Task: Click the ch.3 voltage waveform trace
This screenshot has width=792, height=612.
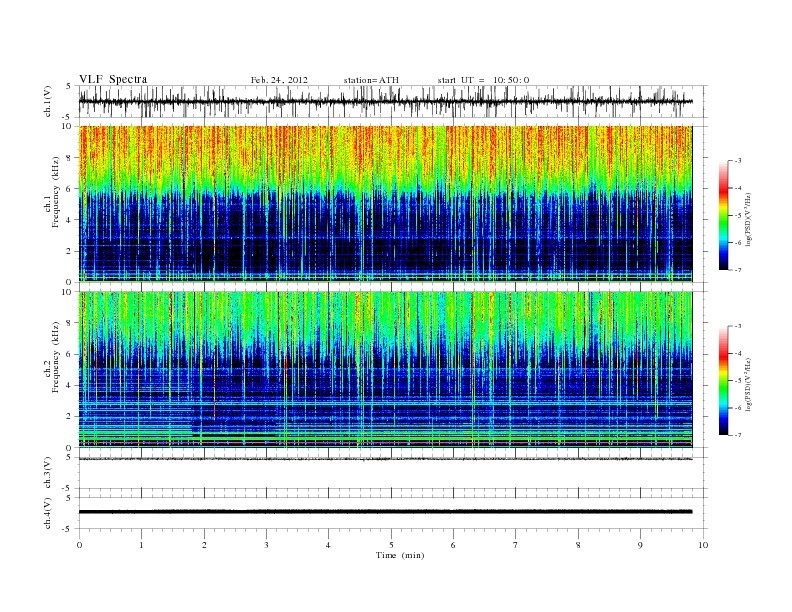Action: click(385, 458)
